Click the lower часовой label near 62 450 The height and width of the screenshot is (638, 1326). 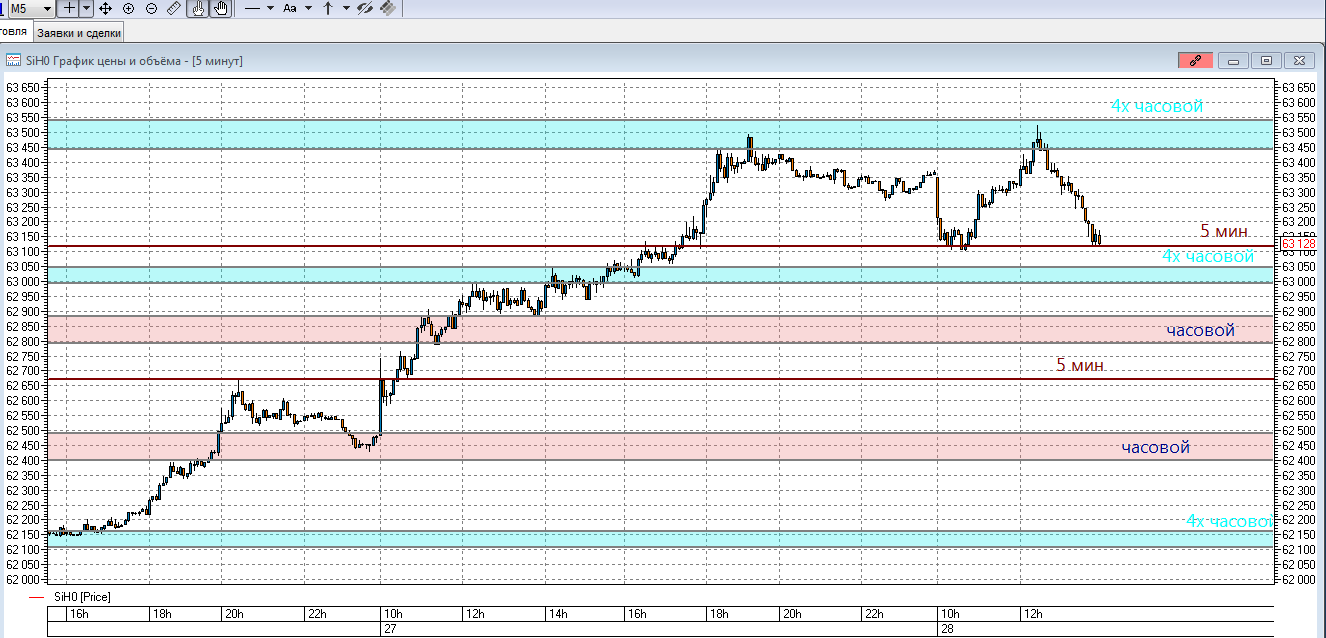[x=1155, y=447]
